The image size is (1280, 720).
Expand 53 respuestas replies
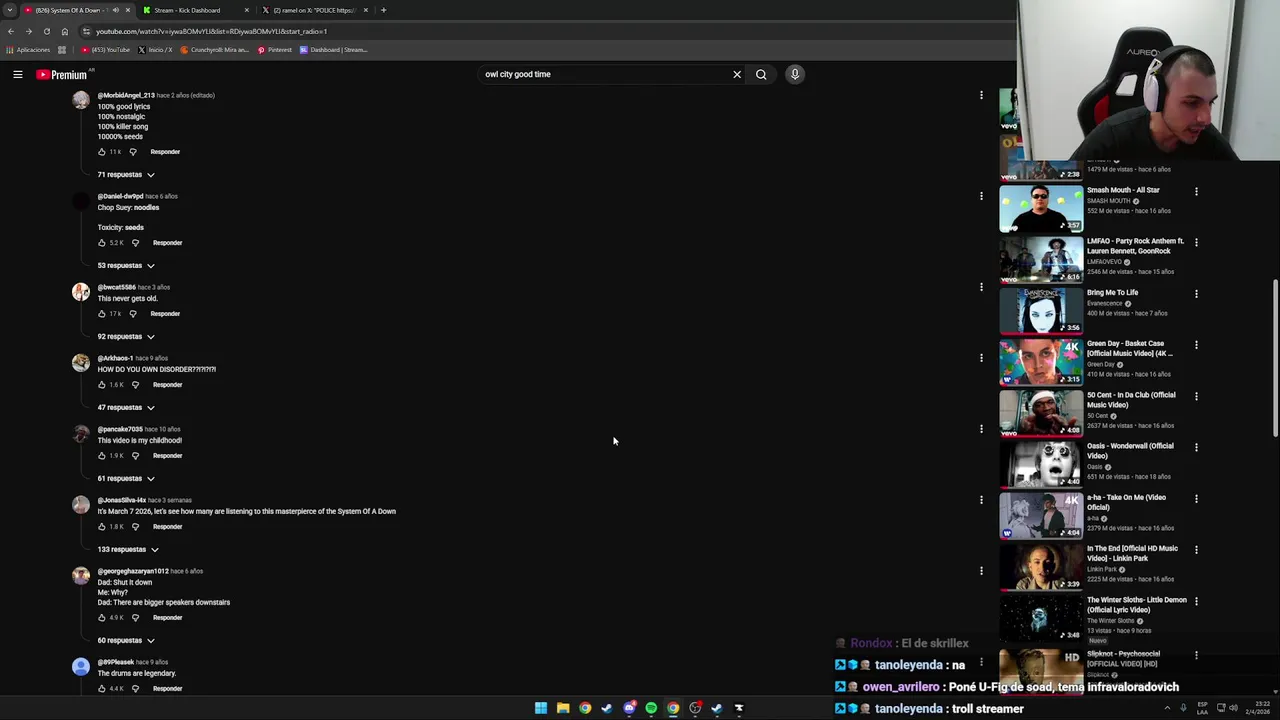[x=126, y=266]
